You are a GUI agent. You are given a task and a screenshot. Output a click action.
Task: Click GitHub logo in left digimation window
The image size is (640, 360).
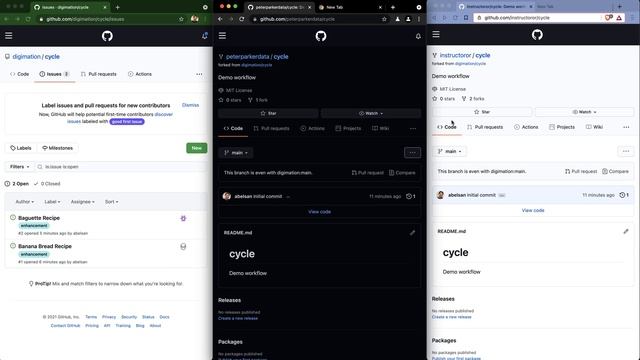coord(107,36)
